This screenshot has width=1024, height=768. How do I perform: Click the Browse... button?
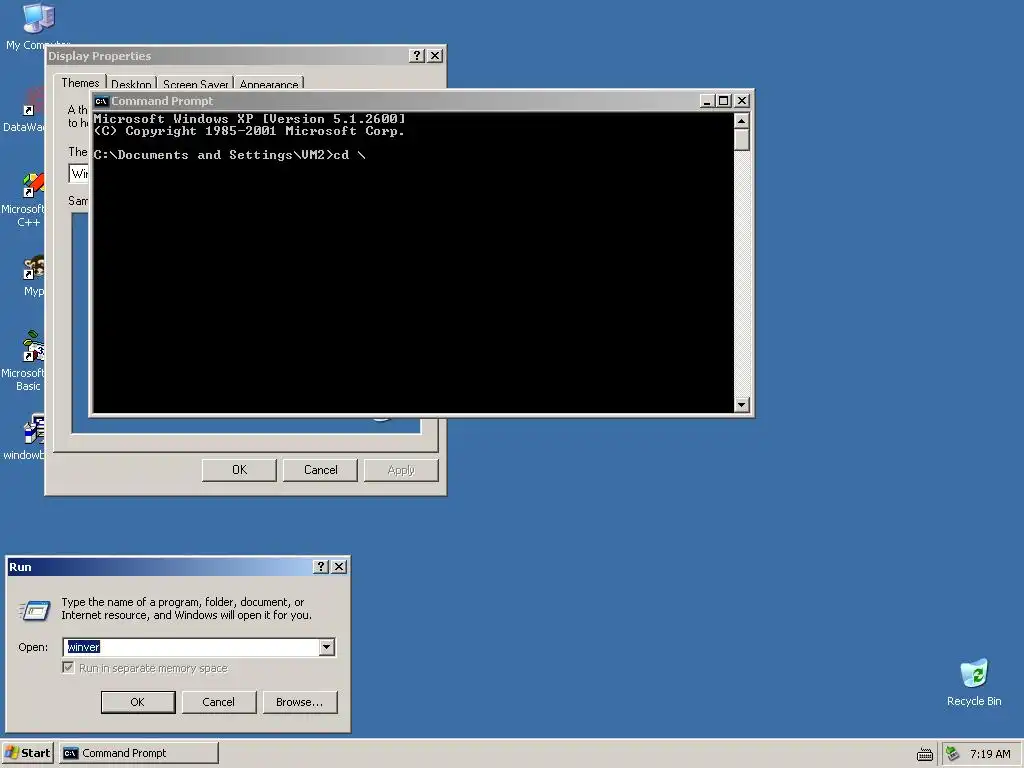300,702
